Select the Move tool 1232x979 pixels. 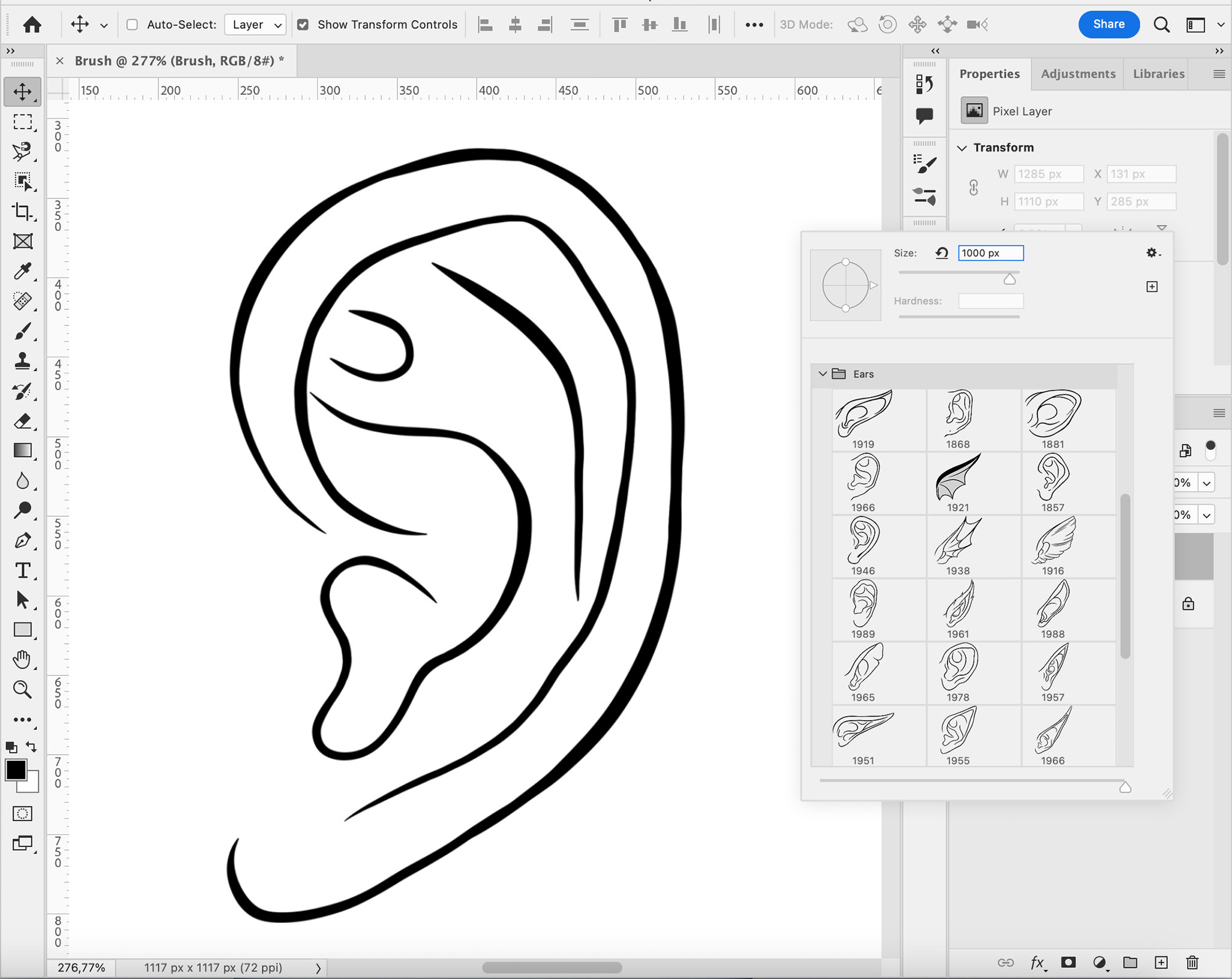click(x=23, y=92)
